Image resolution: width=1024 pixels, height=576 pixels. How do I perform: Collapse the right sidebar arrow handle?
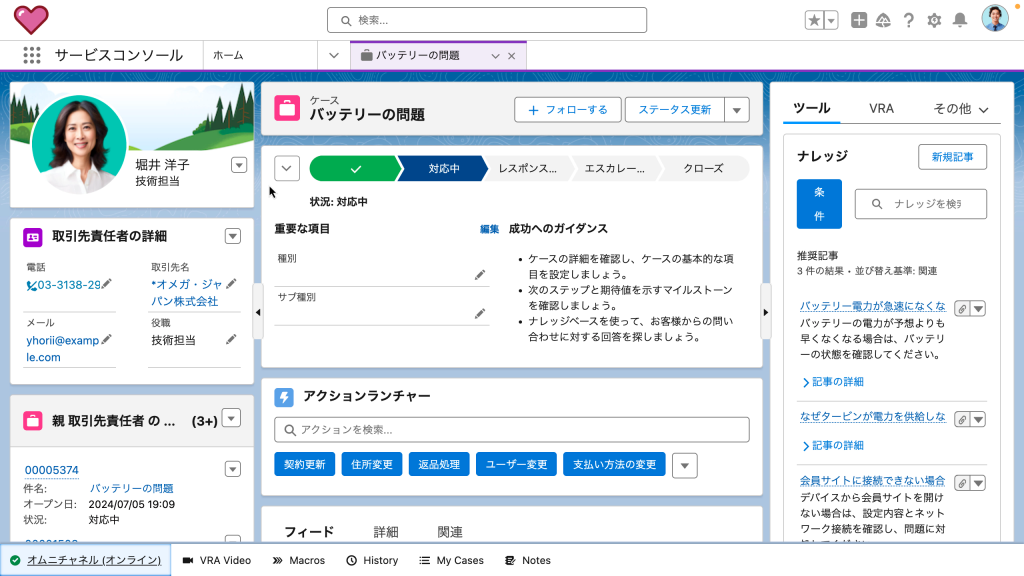point(766,312)
